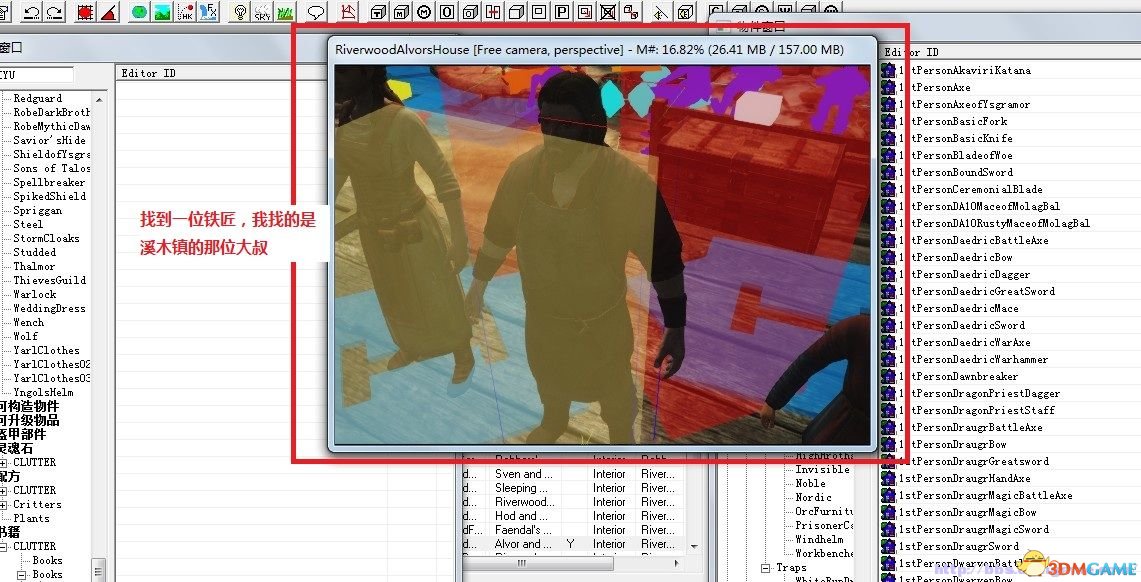Expand the Critters tree node
This screenshot has width=1141, height=582.
(x=4, y=505)
